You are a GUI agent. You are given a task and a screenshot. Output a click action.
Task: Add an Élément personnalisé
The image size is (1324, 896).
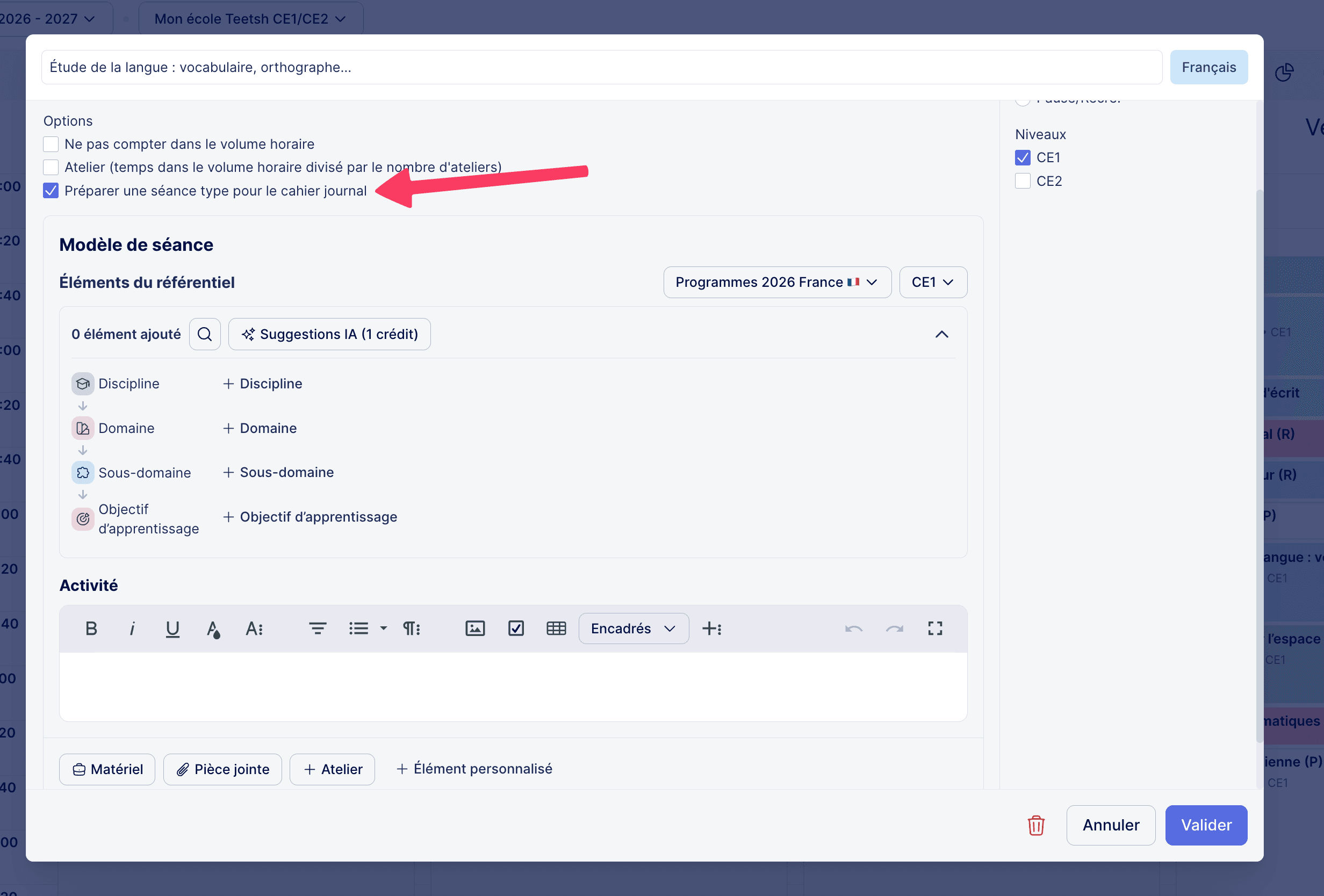click(x=474, y=769)
